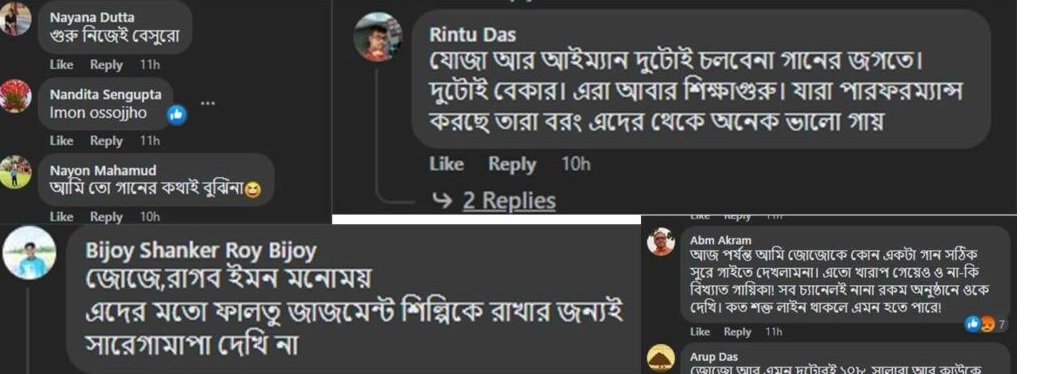Open Nayana Dutta's profile picture
Viewport: 1038px width, 374px height.
[x=15, y=19]
